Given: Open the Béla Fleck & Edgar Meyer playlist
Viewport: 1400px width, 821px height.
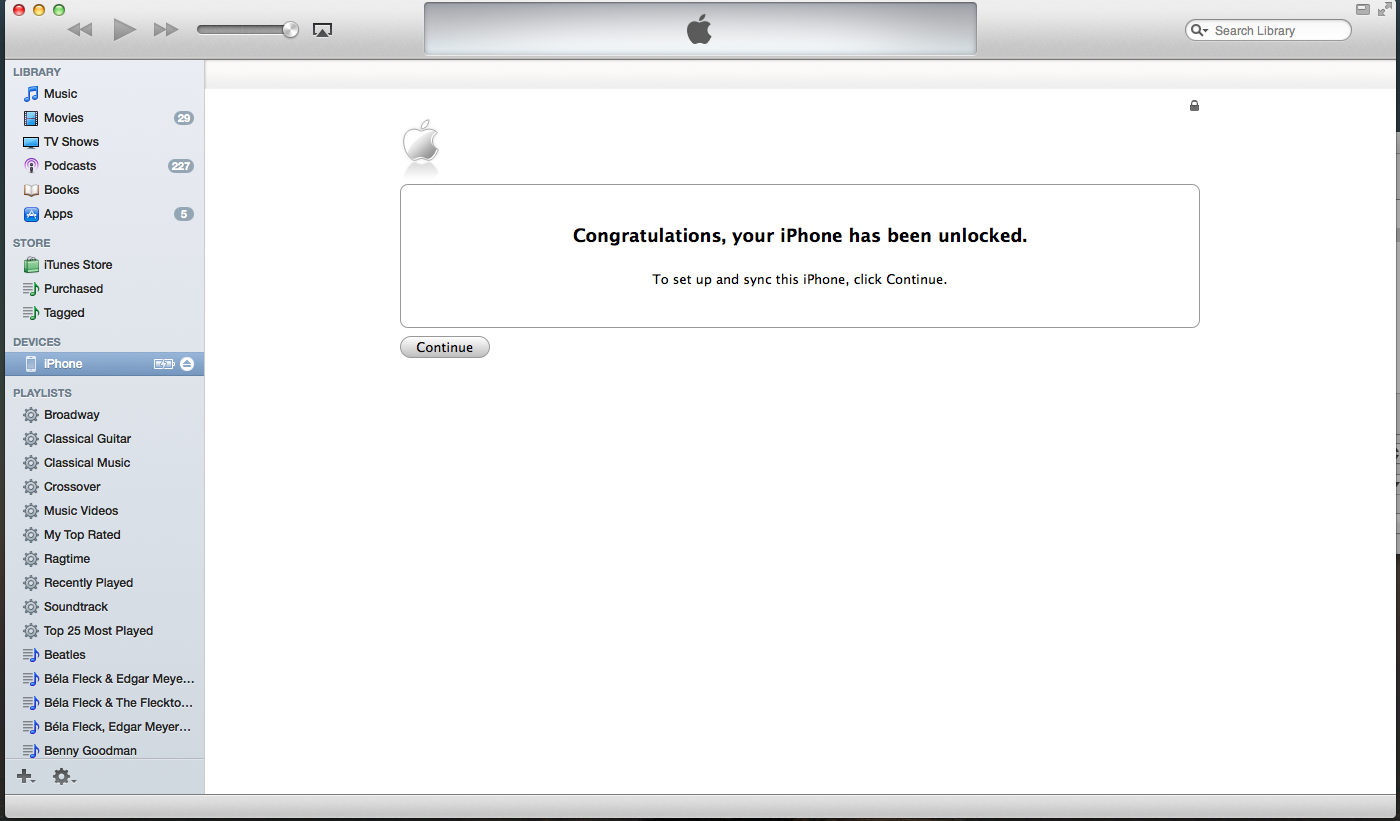Looking at the screenshot, I should pyautogui.click(x=103, y=679).
